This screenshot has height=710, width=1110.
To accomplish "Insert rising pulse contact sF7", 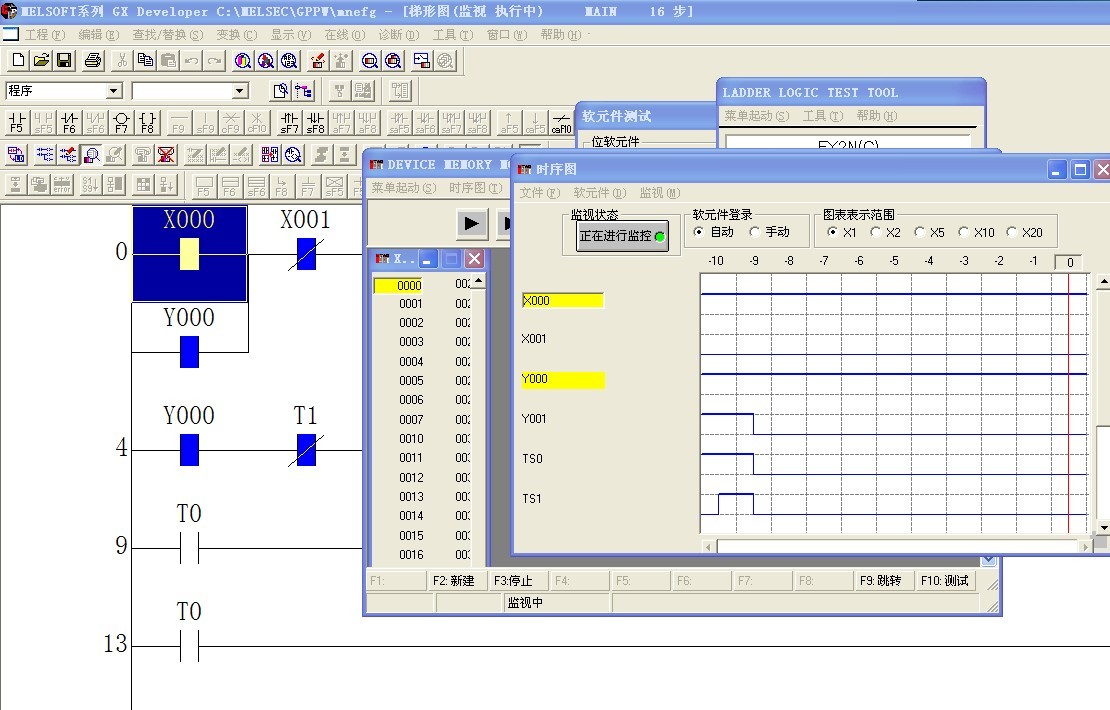I will (289, 123).
